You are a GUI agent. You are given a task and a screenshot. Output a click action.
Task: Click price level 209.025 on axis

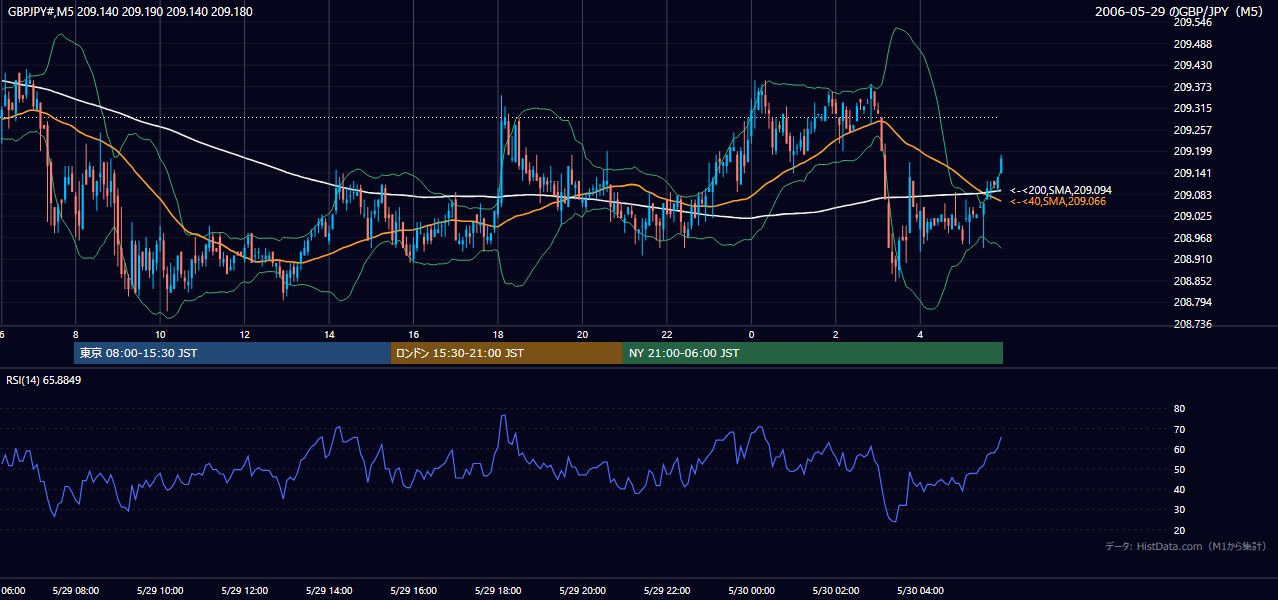point(1192,216)
